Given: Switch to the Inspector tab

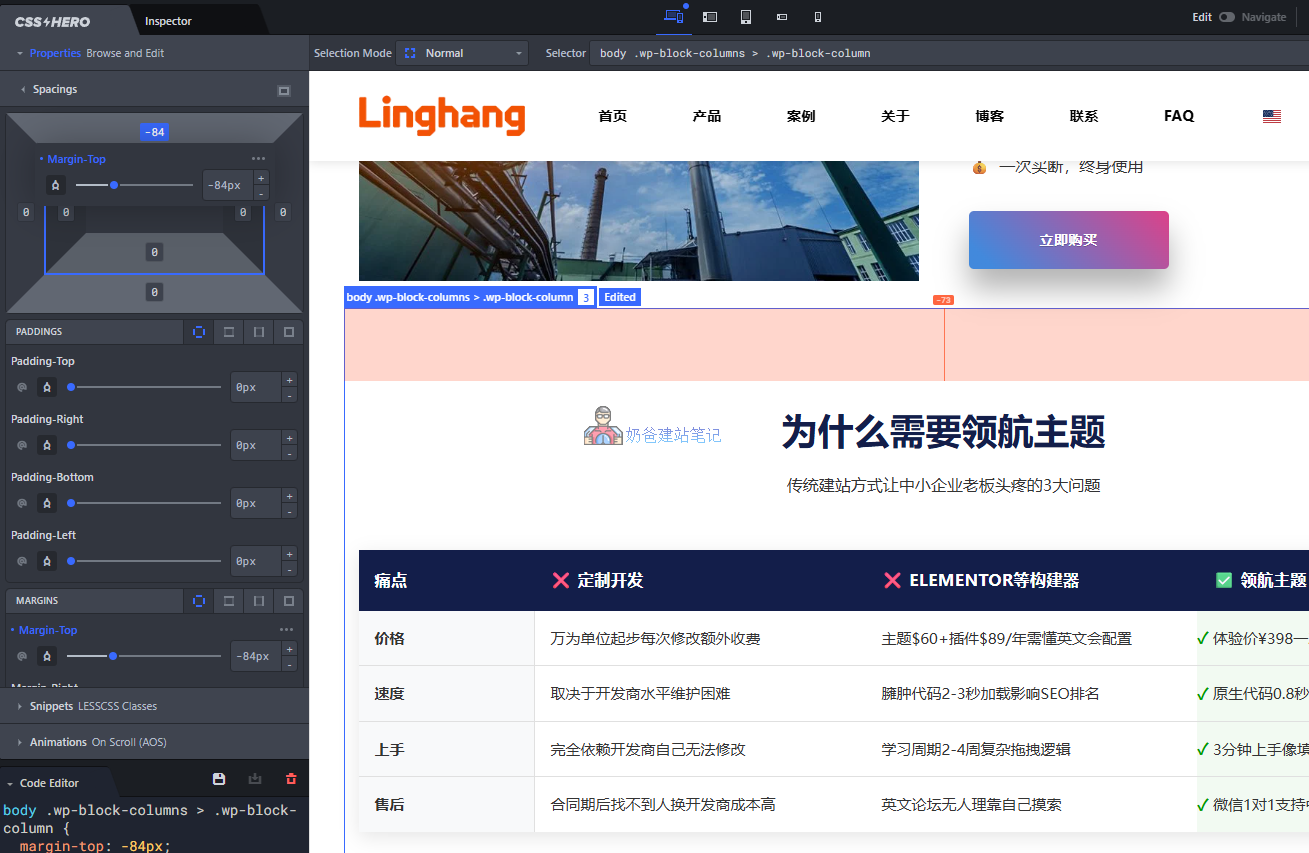Looking at the screenshot, I should click(167, 19).
